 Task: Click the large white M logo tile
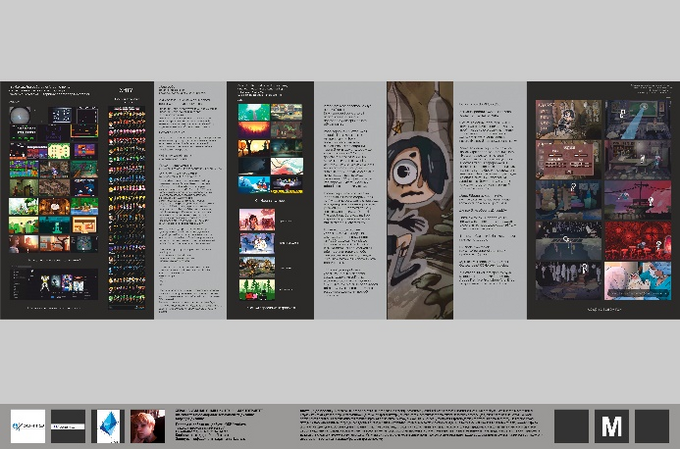coord(611,426)
